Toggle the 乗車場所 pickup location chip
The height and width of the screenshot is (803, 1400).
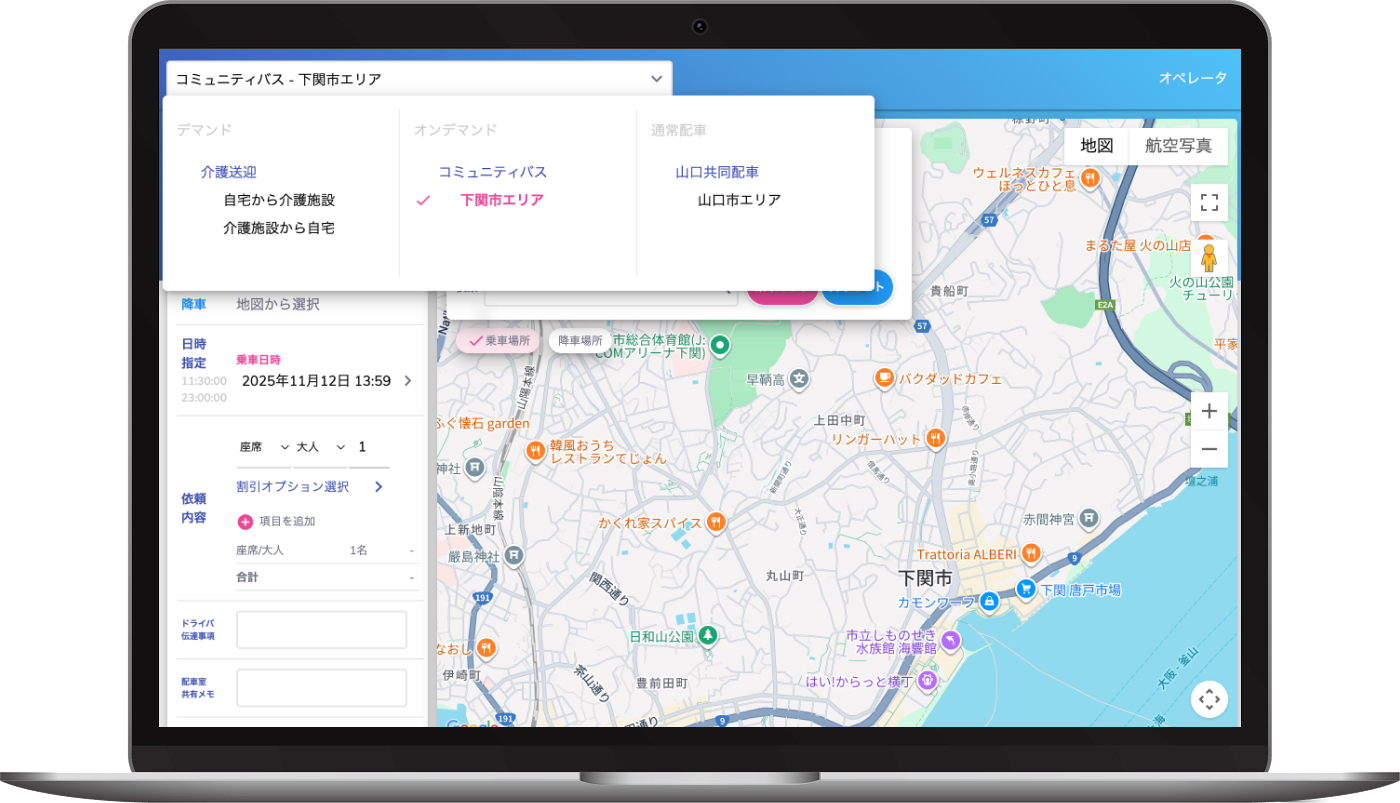point(499,341)
